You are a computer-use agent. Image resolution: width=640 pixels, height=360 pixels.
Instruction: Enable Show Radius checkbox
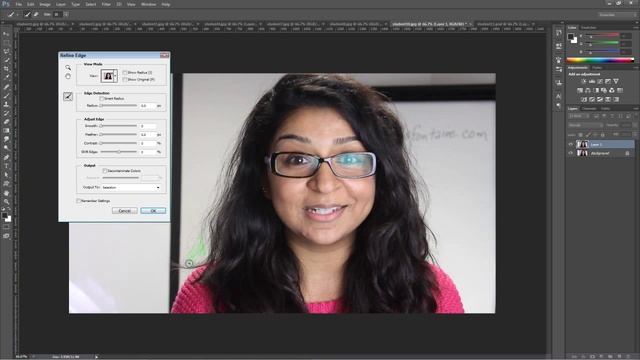point(125,72)
